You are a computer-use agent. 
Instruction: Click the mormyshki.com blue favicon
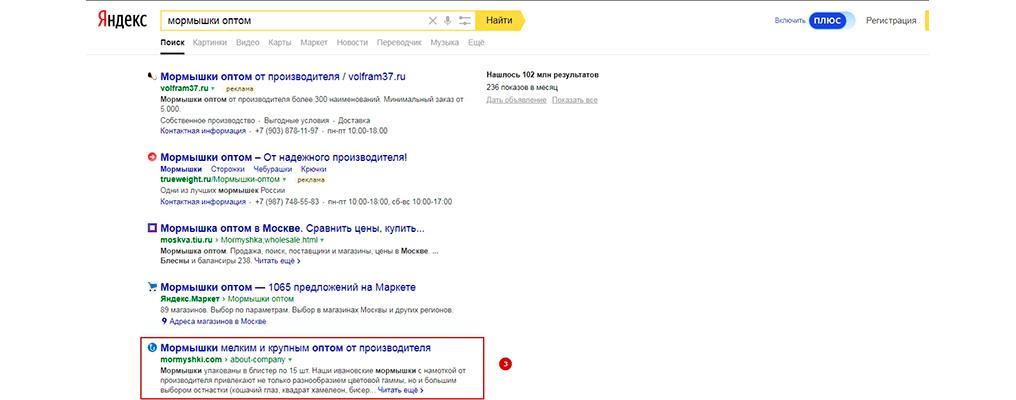pos(152,347)
